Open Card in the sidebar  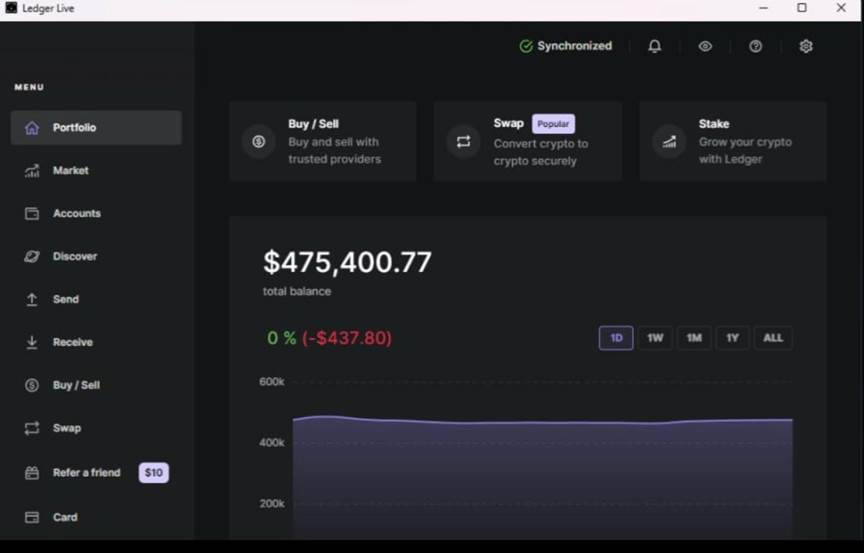click(x=65, y=517)
